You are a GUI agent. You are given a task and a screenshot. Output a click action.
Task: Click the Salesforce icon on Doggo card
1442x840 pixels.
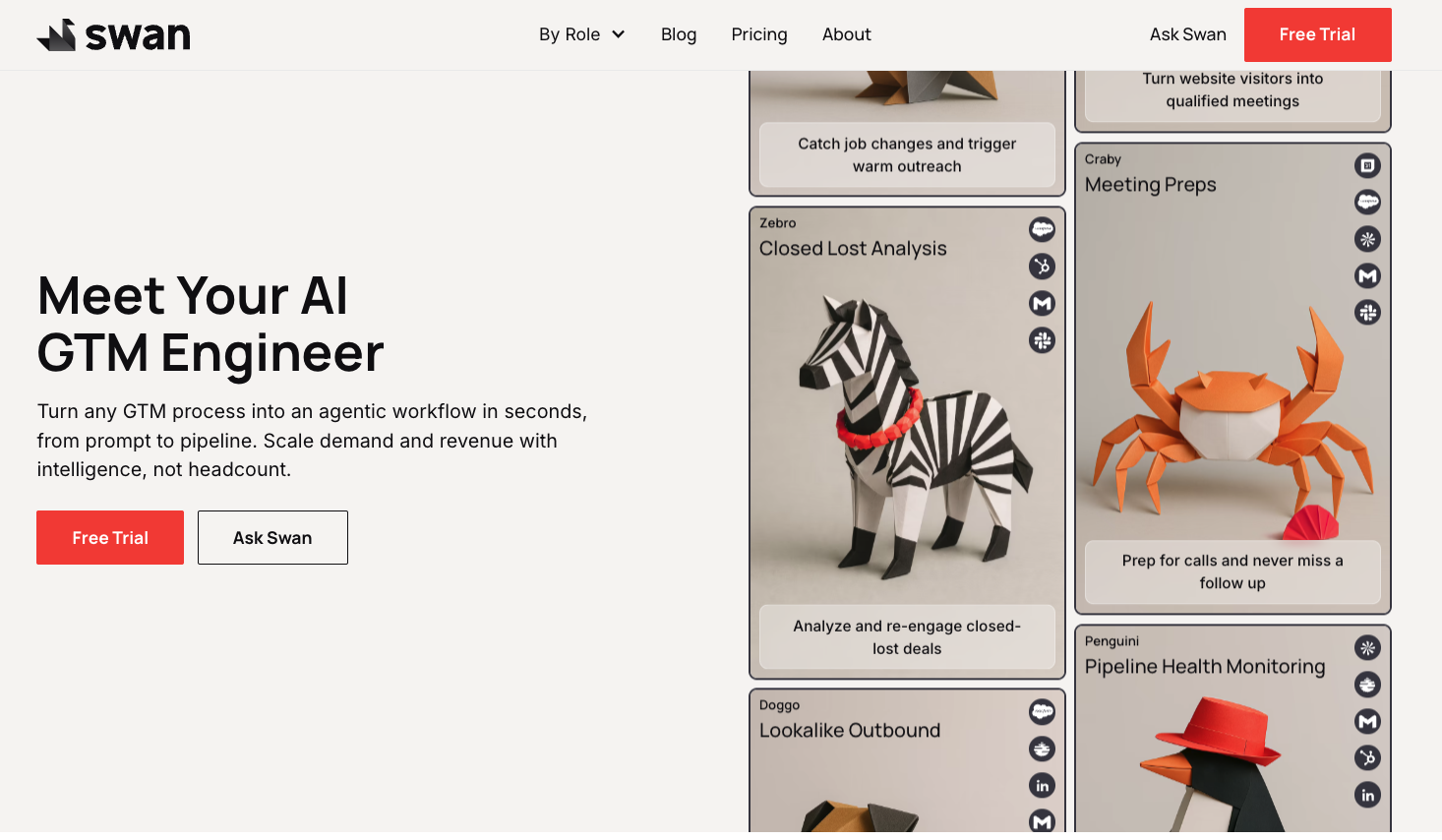click(1042, 712)
